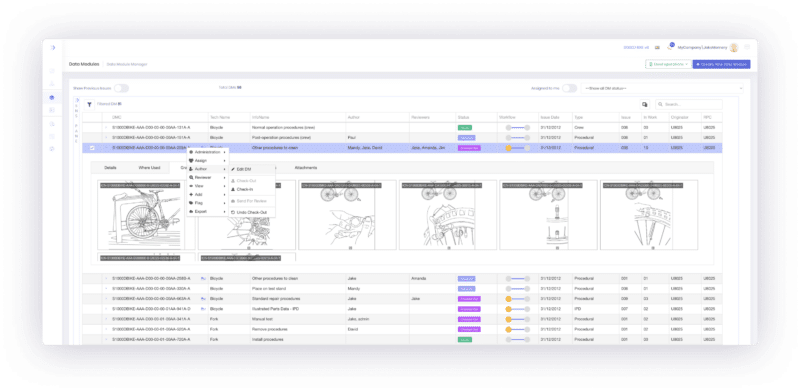
Task: Click the user avatar picture
Action: 734,47
